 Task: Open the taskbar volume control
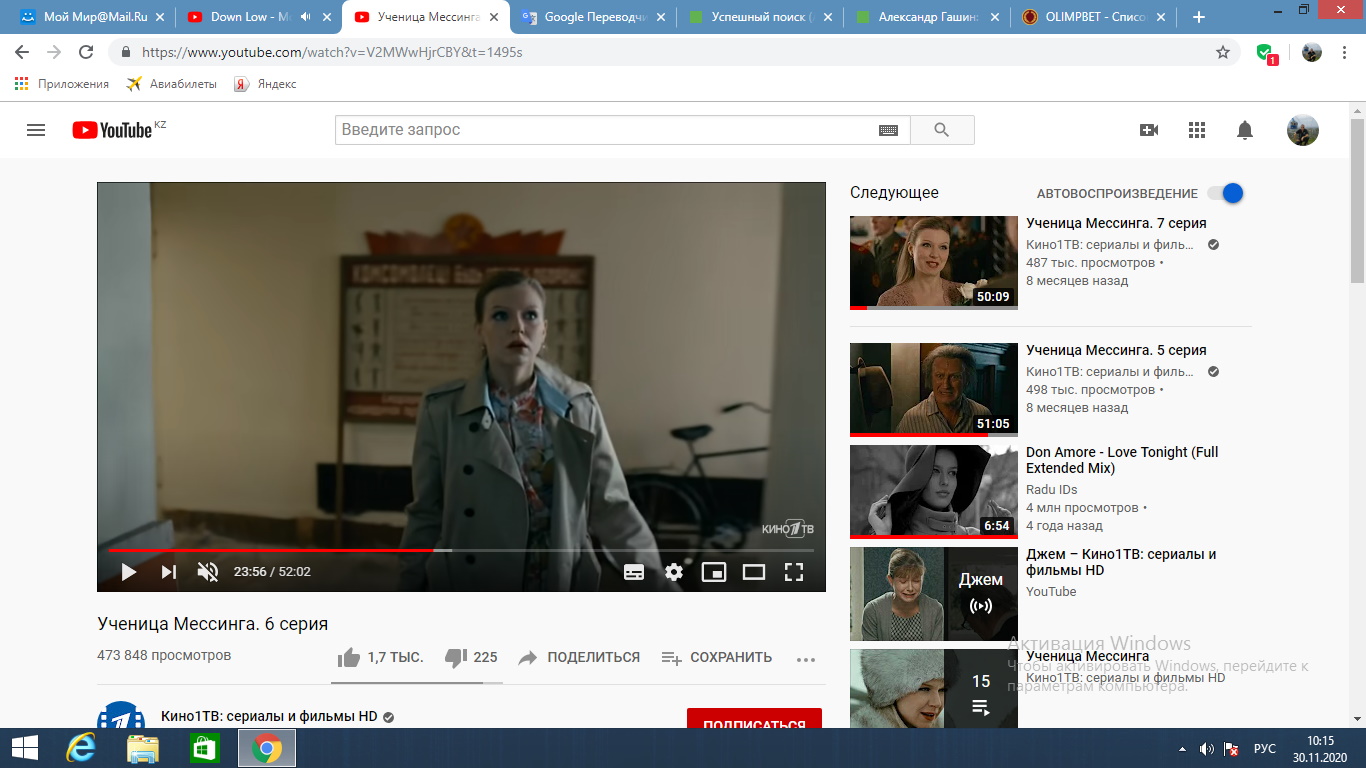tap(1206, 749)
